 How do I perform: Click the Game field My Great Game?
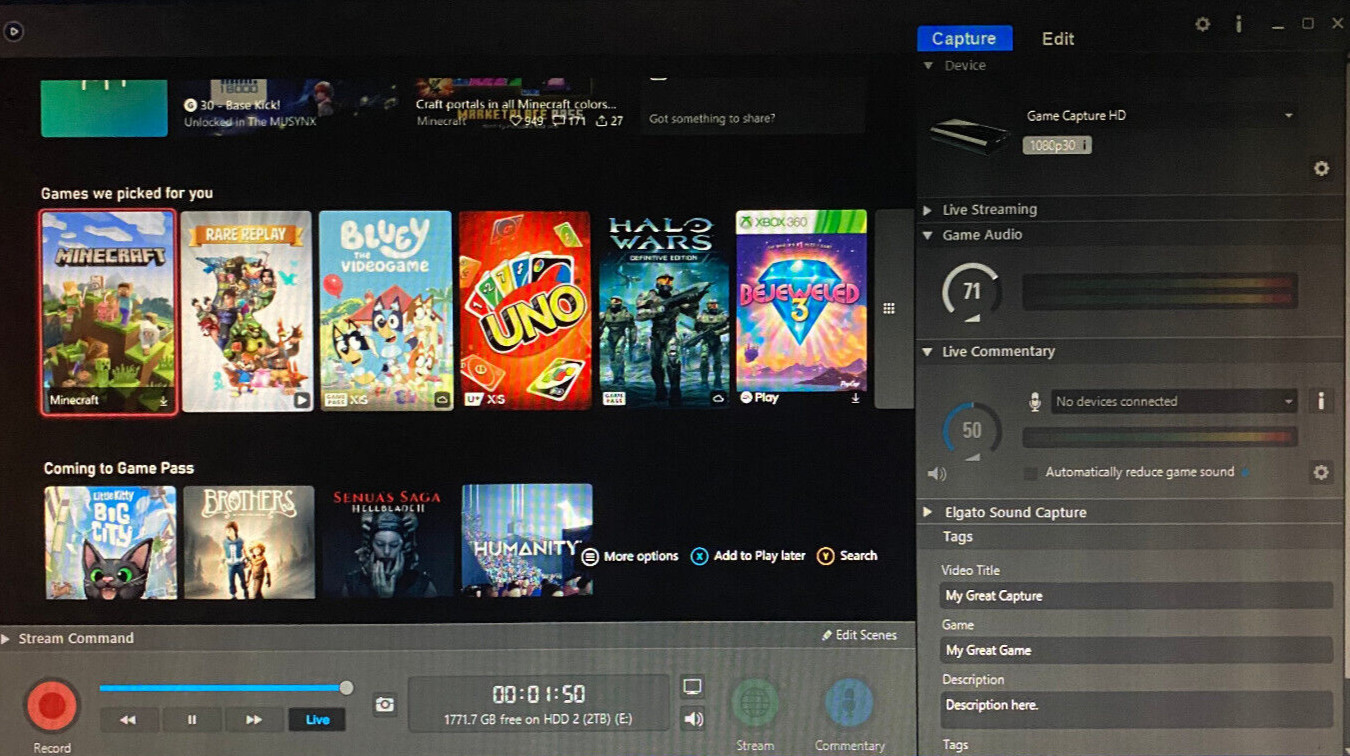pyautogui.click(x=1137, y=650)
